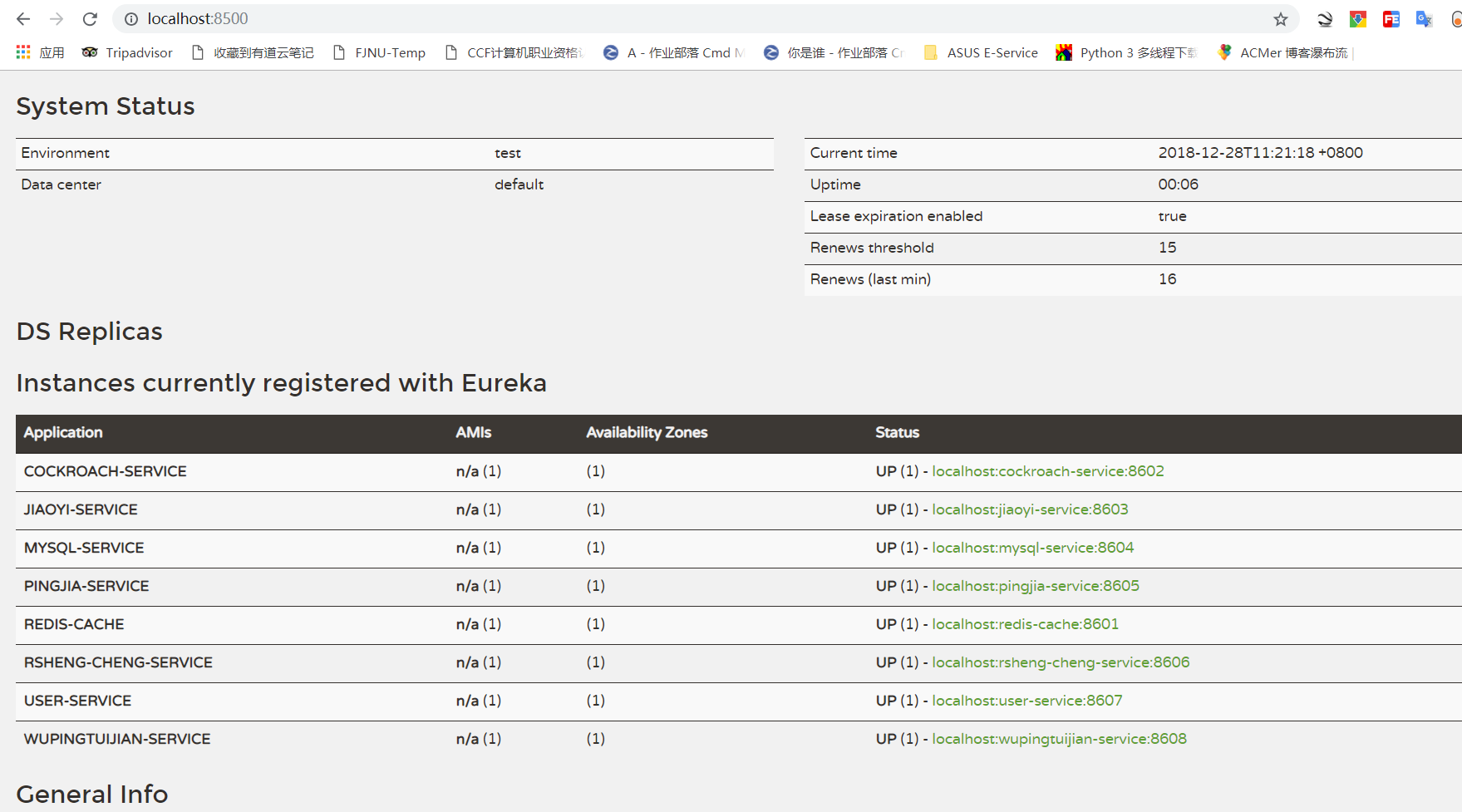The image size is (1462, 812).
Task: Click the Lease expiration enabled value true
Action: click(x=1173, y=216)
